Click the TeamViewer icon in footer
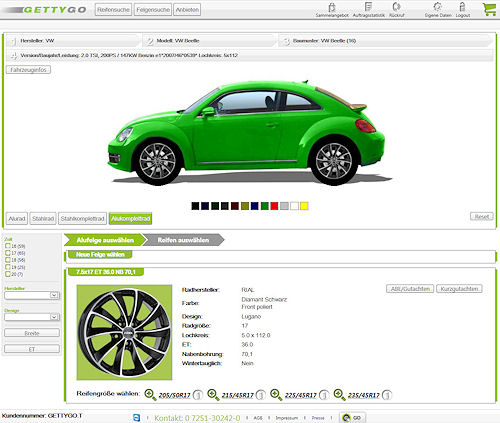This screenshot has width=500, height=423. [137, 418]
